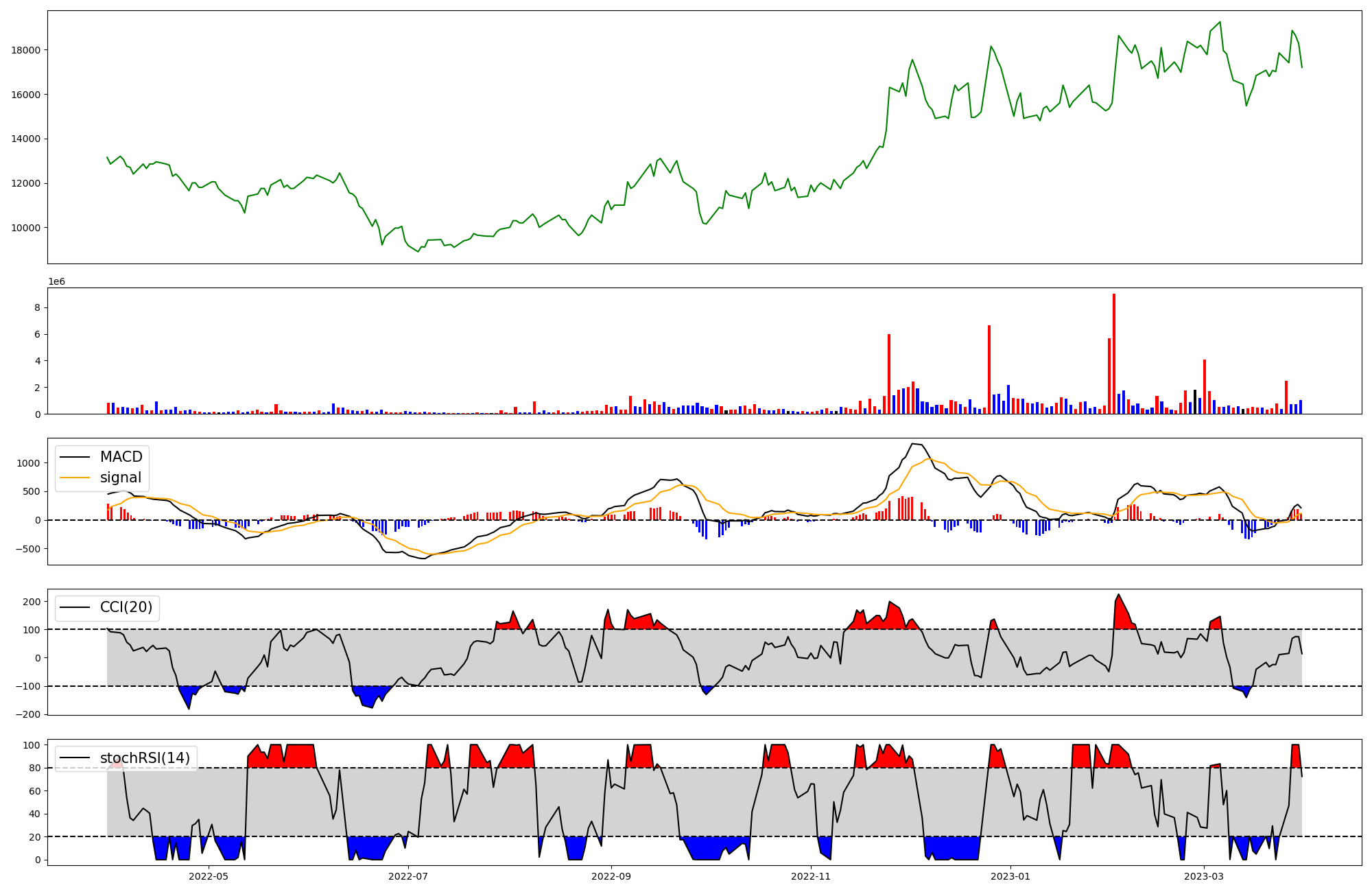Click the 80 tick on stochRSI axis

(x=34, y=768)
